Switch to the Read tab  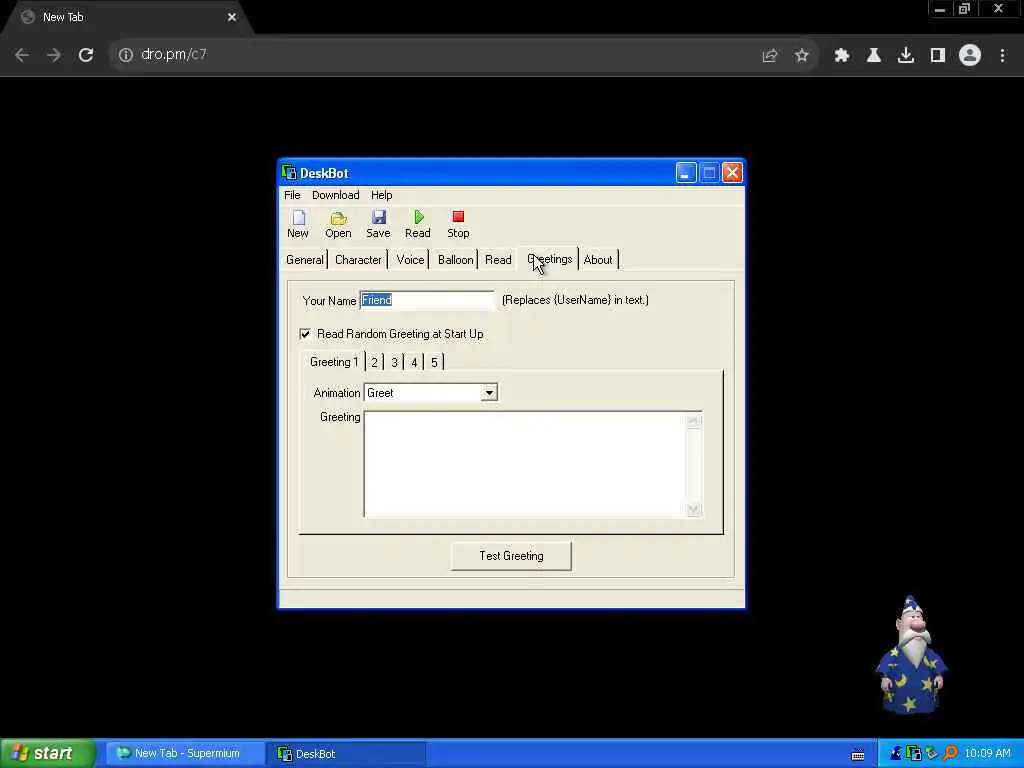pos(498,260)
